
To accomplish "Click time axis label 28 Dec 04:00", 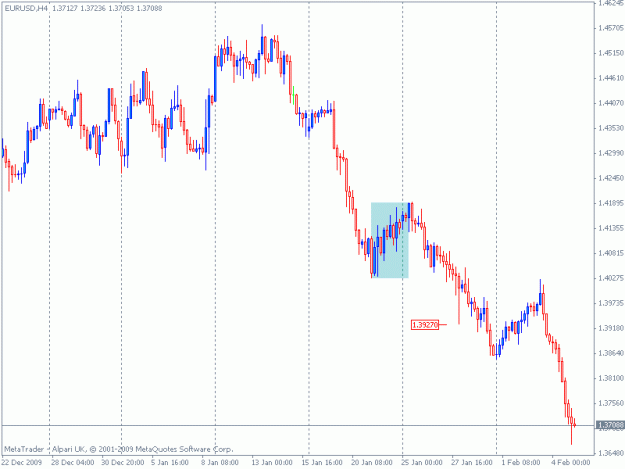I will (73, 462).
